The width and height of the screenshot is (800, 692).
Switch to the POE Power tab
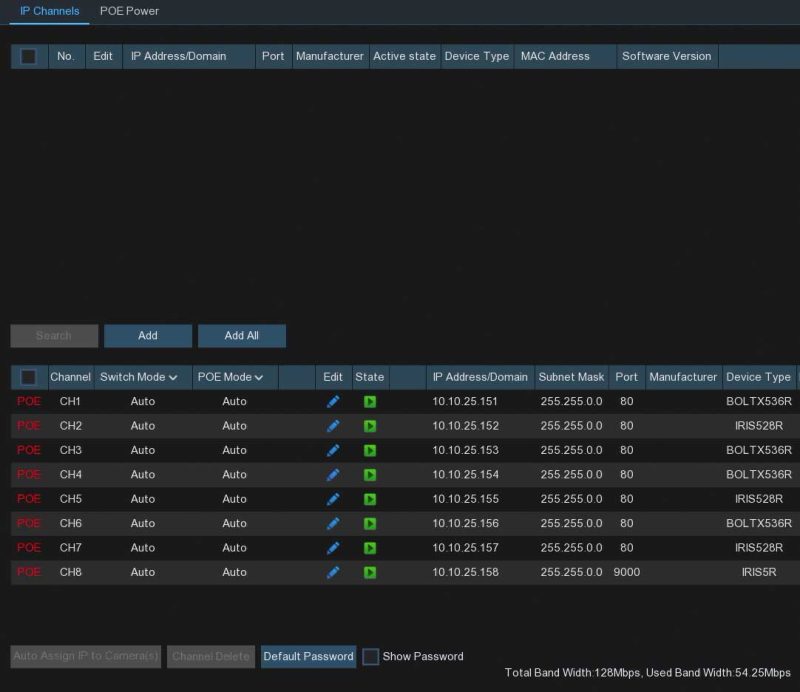tap(128, 11)
